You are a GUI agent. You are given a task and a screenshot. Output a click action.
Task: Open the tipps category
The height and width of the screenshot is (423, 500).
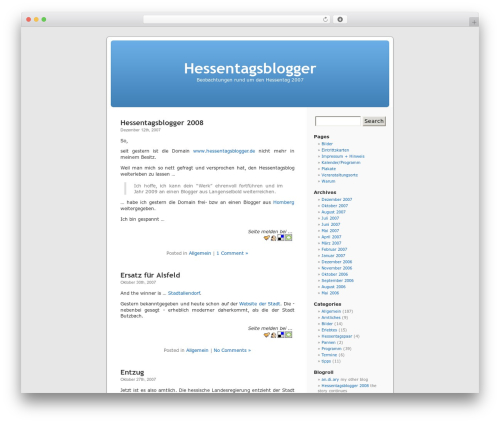point(326,361)
